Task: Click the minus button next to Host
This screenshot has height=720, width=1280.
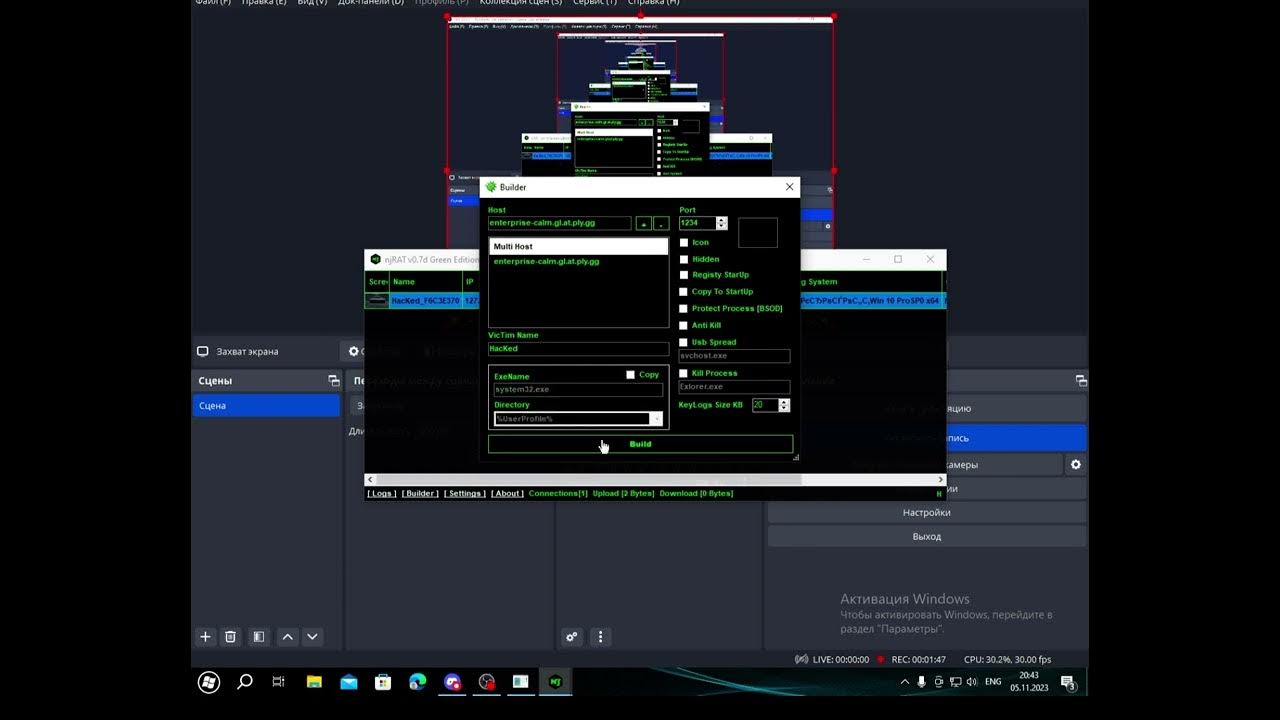Action: [x=661, y=223]
